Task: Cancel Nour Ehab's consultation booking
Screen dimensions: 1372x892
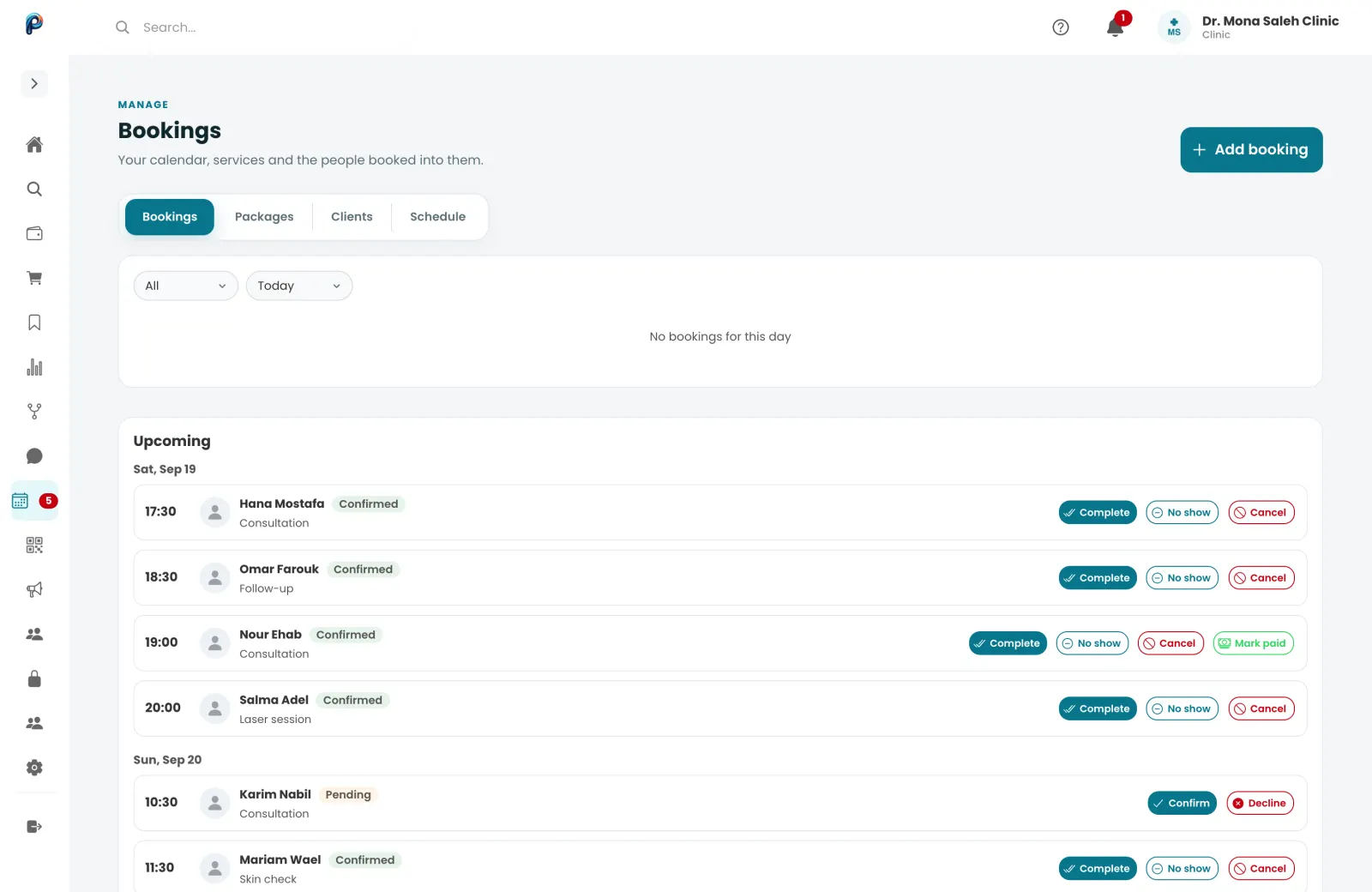Action: pyautogui.click(x=1170, y=643)
